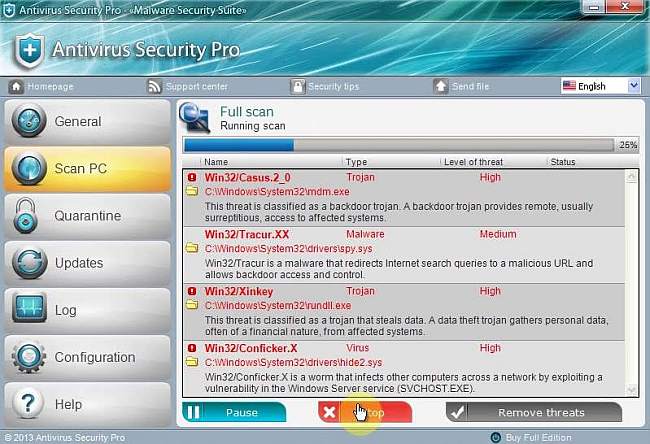Click the threat list scroll up arrow
Image resolution: width=650 pixels, height=444 pixels.
(631, 177)
